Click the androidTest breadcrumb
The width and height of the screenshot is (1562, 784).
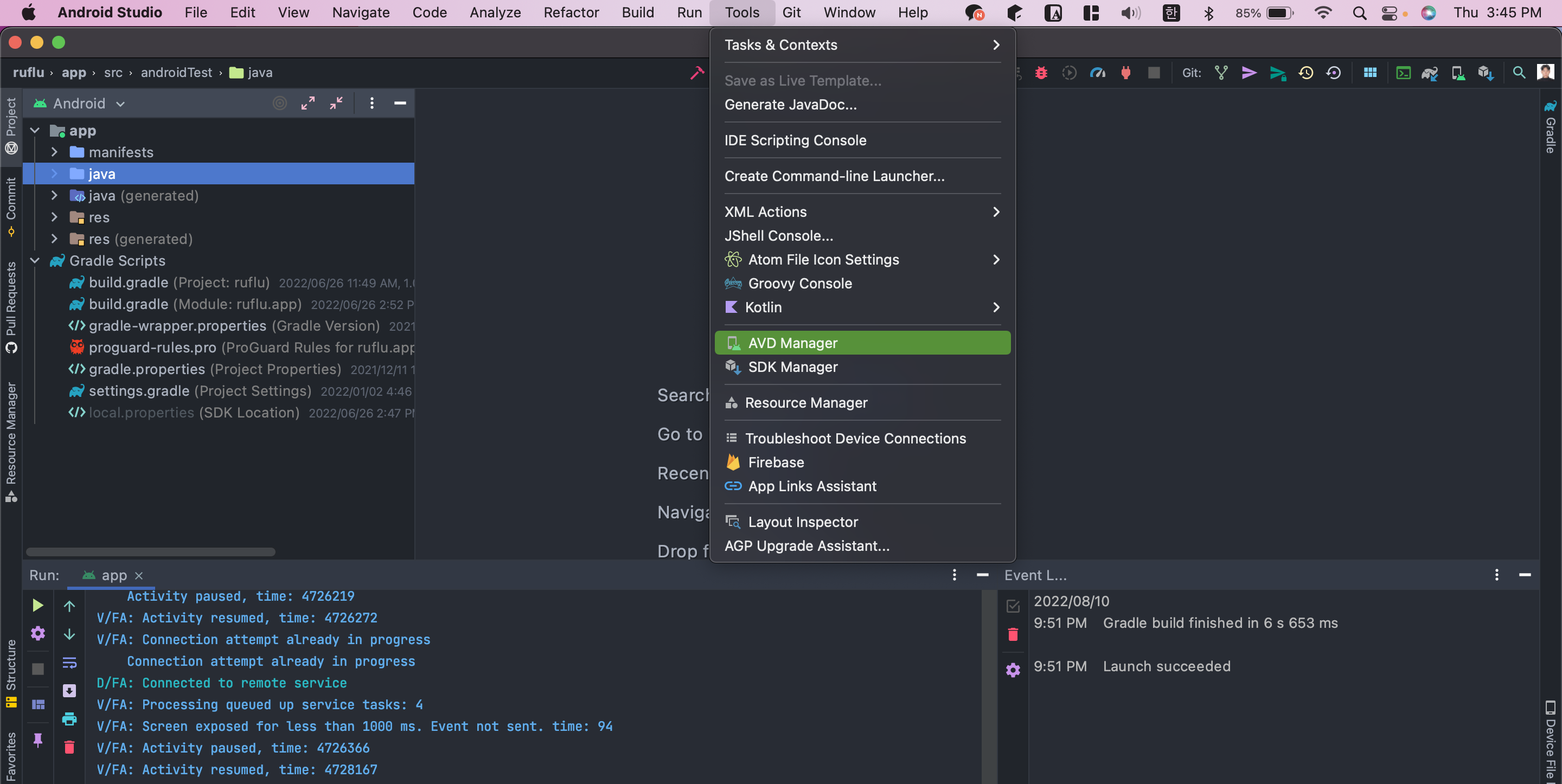pyautogui.click(x=176, y=72)
